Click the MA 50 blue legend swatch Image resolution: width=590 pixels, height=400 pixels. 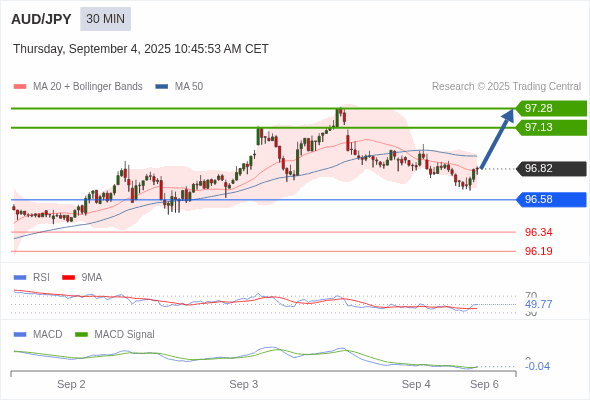pos(161,87)
